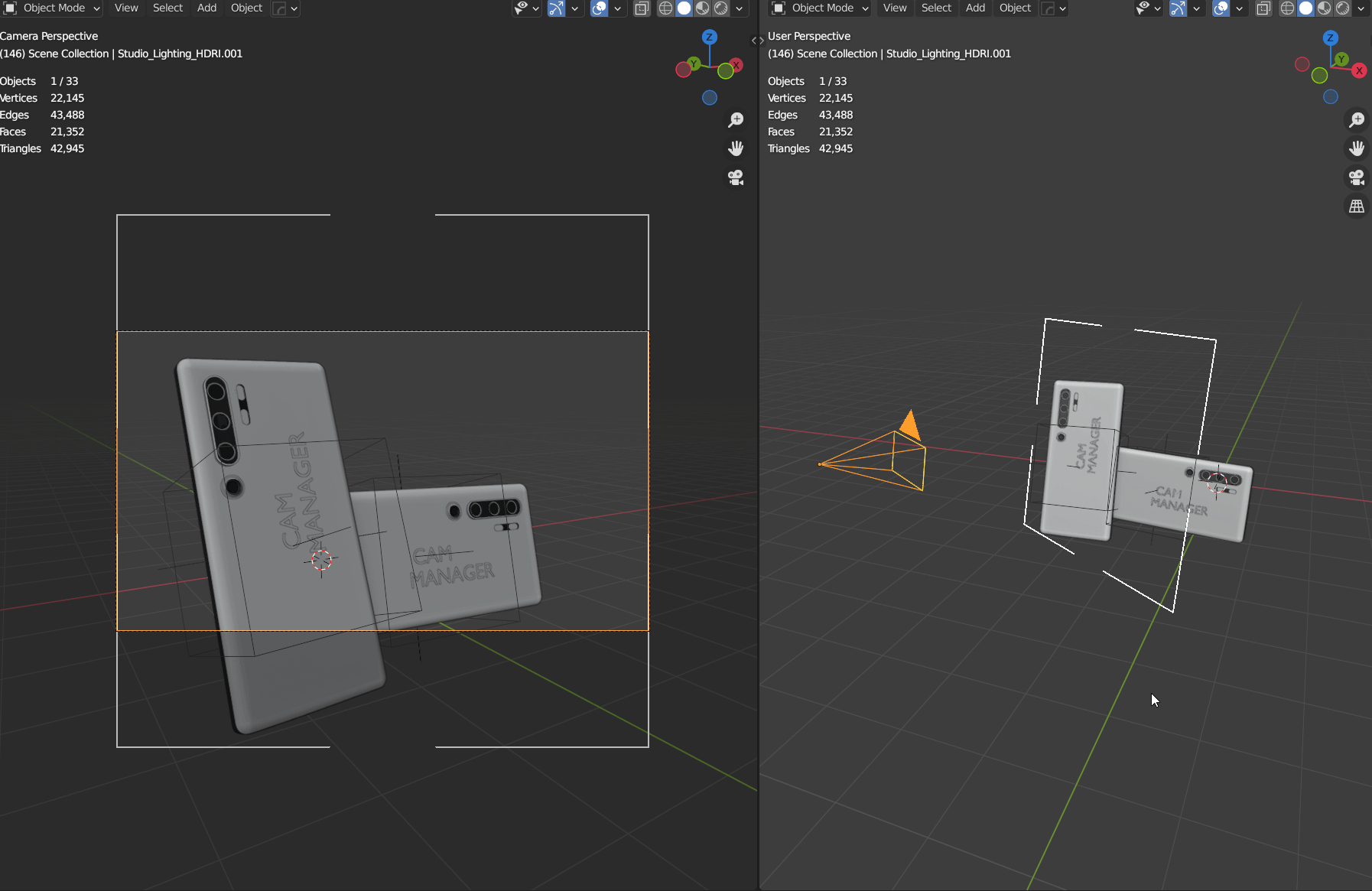Click the camera video icon in left viewport

[x=736, y=177]
